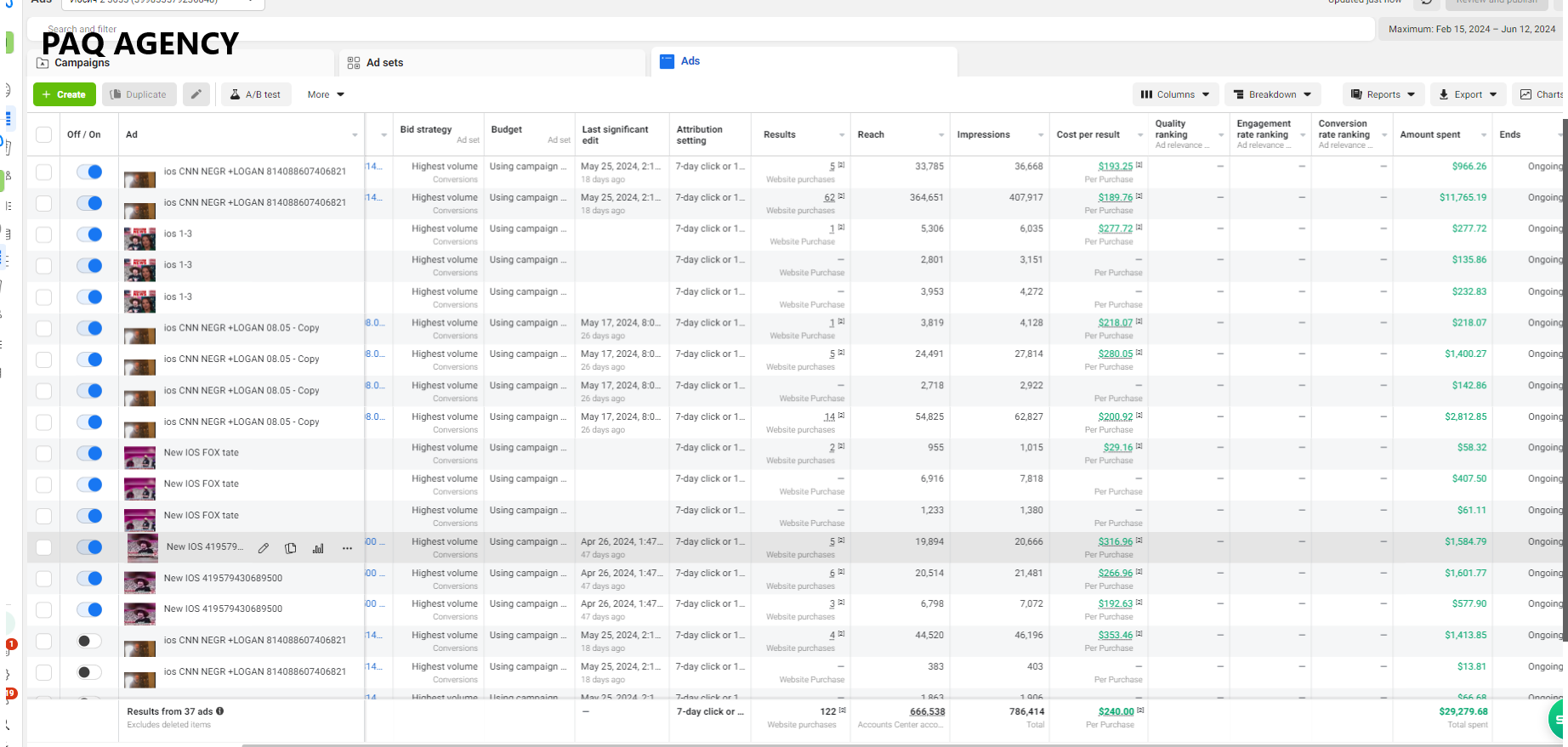Click the Charts button icon
This screenshot has width=1568, height=747.
coord(1526,94)
